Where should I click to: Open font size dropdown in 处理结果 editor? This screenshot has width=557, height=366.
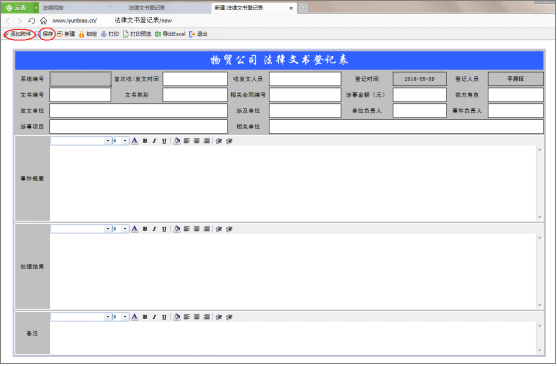pos(125,229)
